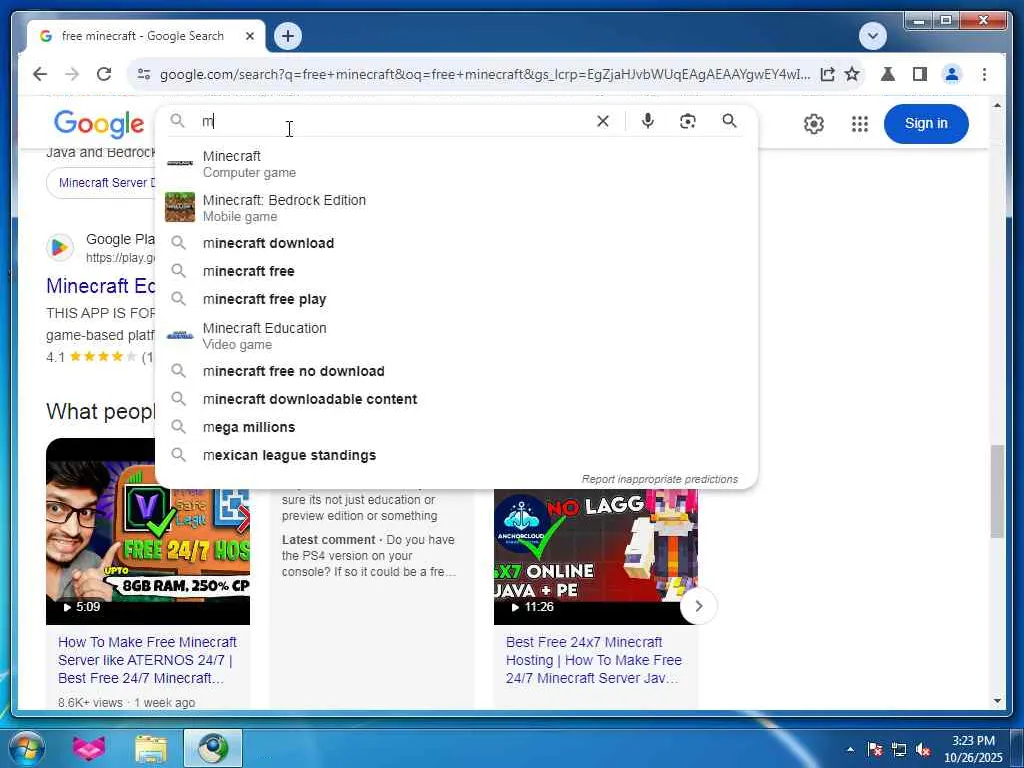
Task: Open Chrome three-dot menu
Action: point(984,74)
